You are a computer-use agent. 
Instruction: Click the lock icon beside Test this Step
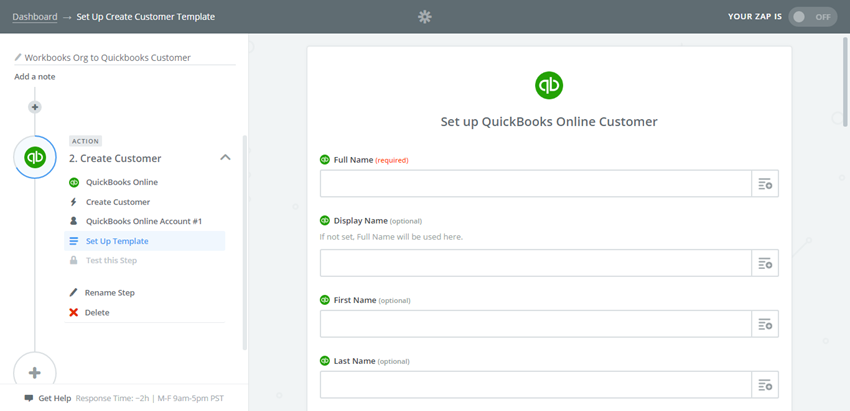(x=74, y=260)
